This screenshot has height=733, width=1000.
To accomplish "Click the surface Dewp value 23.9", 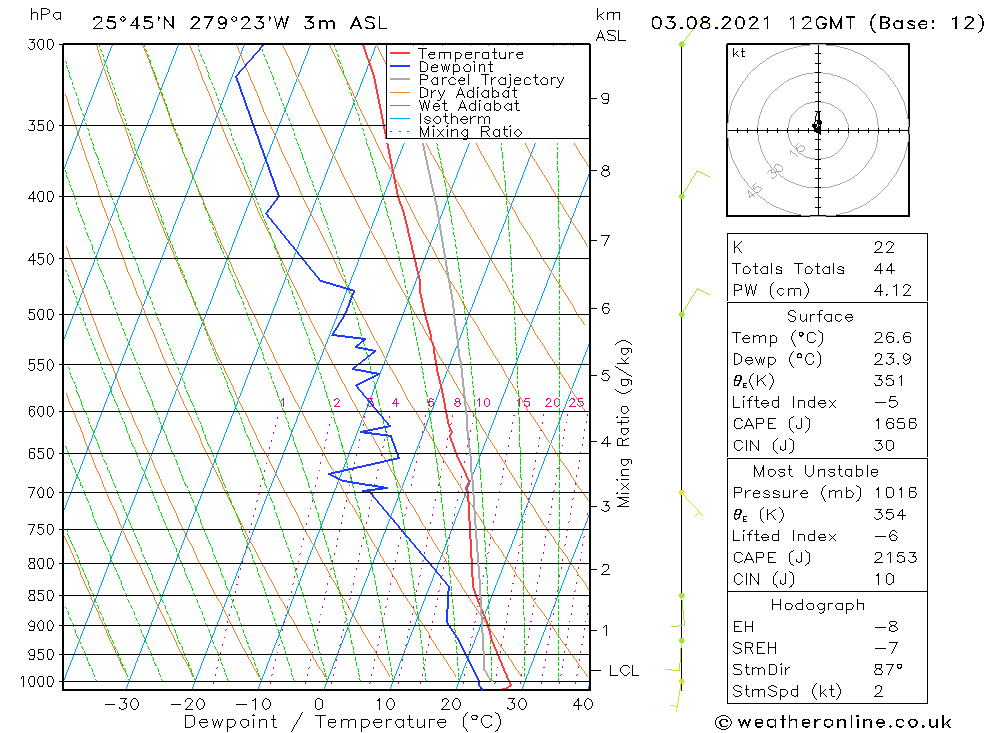I will 892,359.
